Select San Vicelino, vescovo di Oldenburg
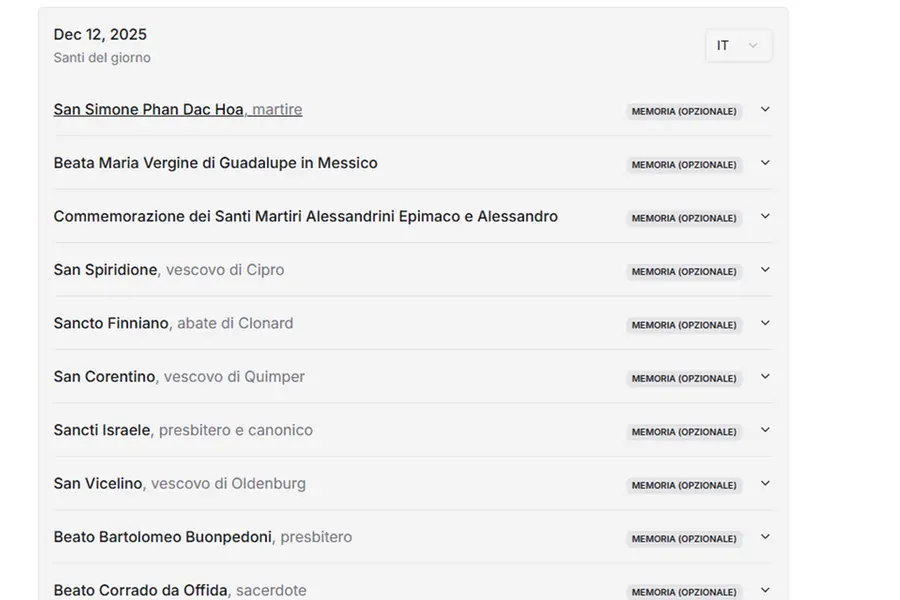 [x=179, y=484]
